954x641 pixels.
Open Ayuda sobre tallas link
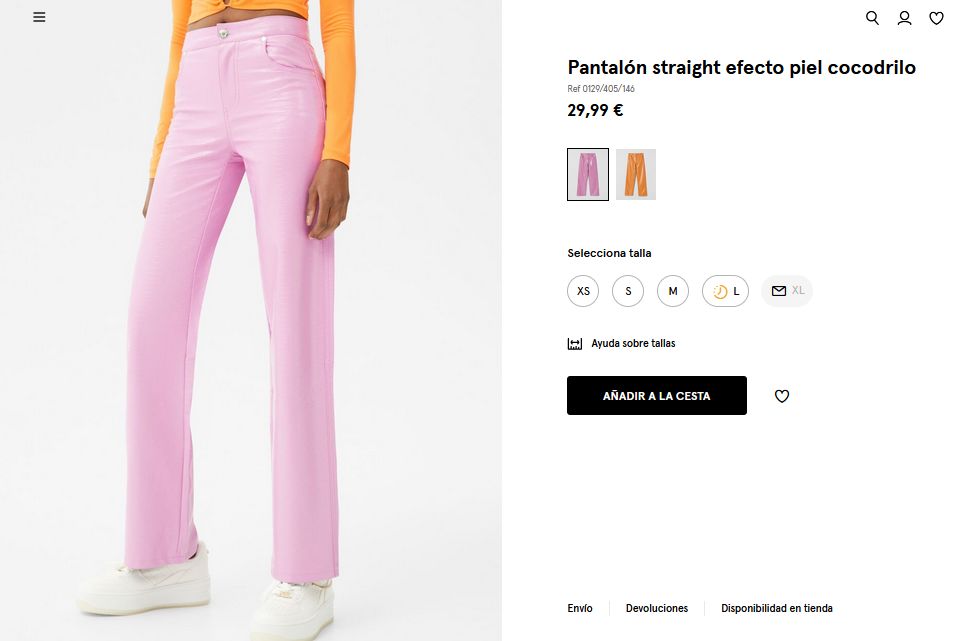click(633, 344)
